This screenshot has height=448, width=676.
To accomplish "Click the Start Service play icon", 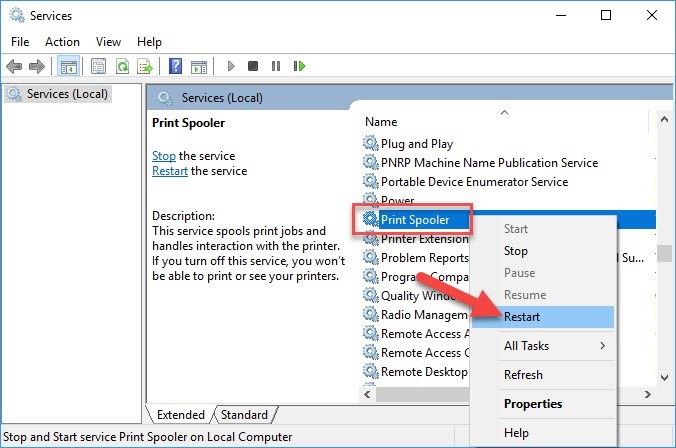I will pyautogui.click(x=231, y=66).
